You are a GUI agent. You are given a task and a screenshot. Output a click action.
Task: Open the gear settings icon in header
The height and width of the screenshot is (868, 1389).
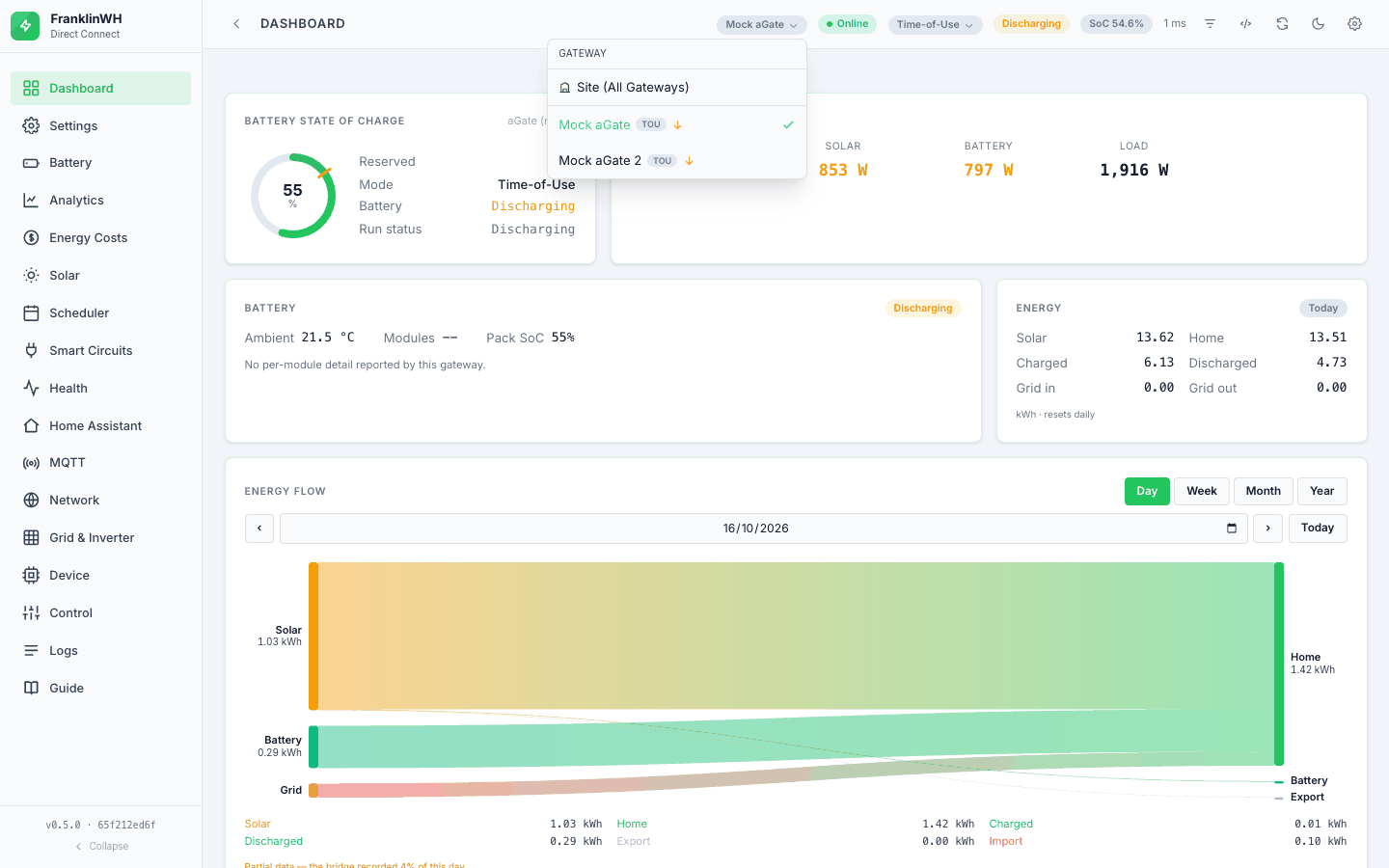(1354, 24)
